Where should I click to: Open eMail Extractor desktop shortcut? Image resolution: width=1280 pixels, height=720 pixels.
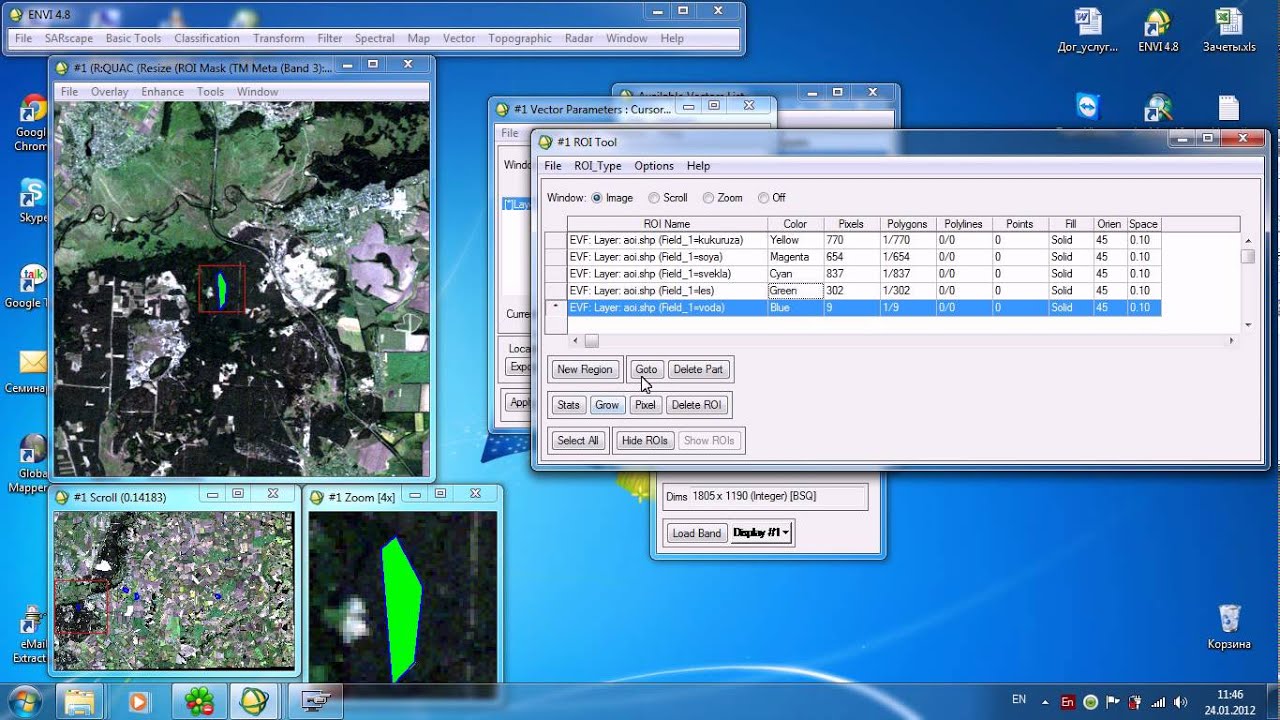30,635
